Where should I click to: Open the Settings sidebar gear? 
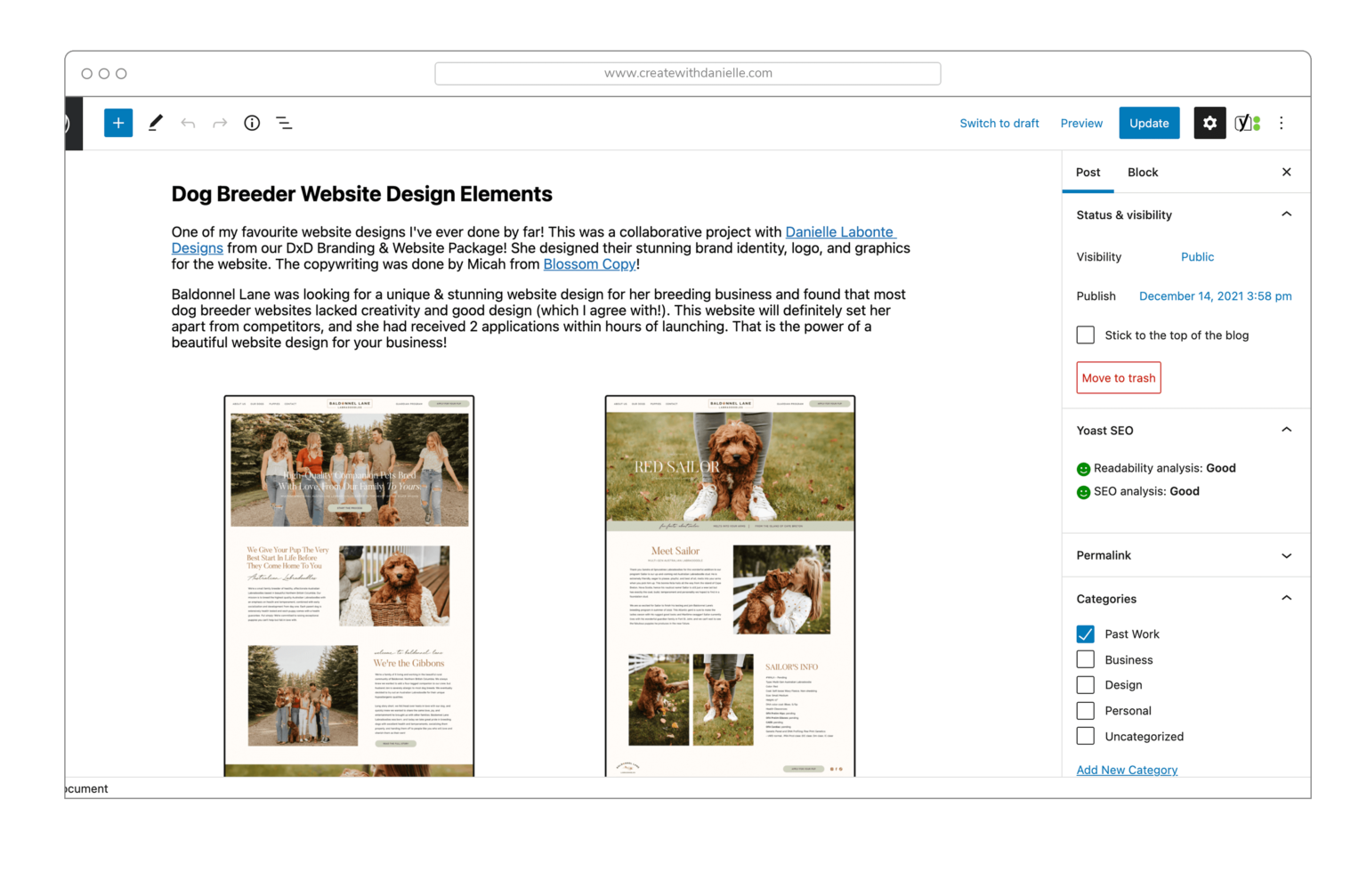point(1209,123)
